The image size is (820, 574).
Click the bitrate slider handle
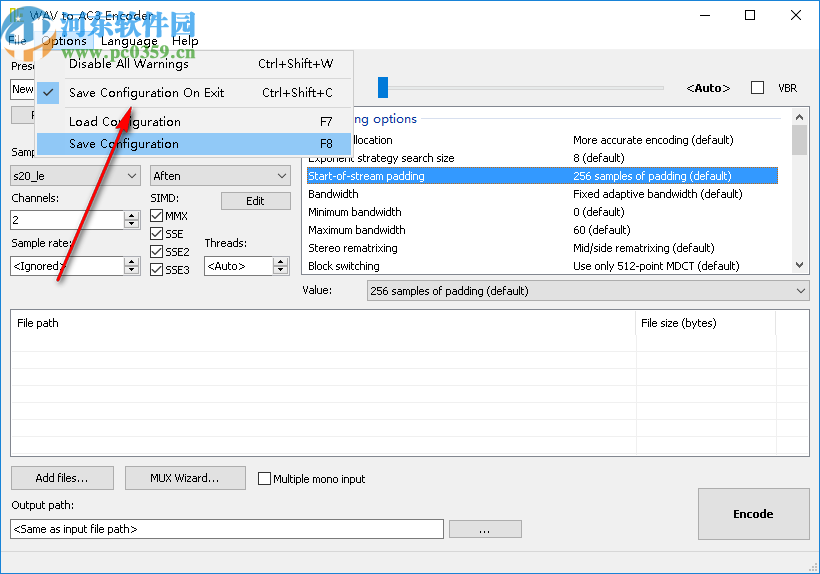pos(383,87)
